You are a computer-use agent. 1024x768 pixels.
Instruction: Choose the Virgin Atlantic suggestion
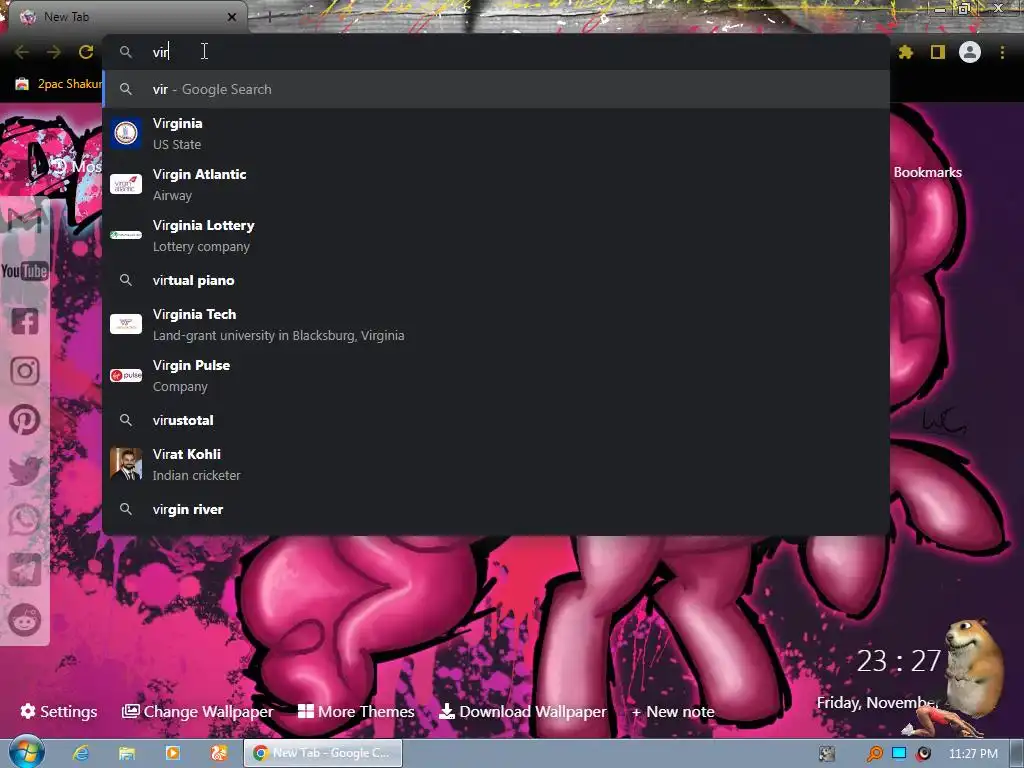(496, 184)
